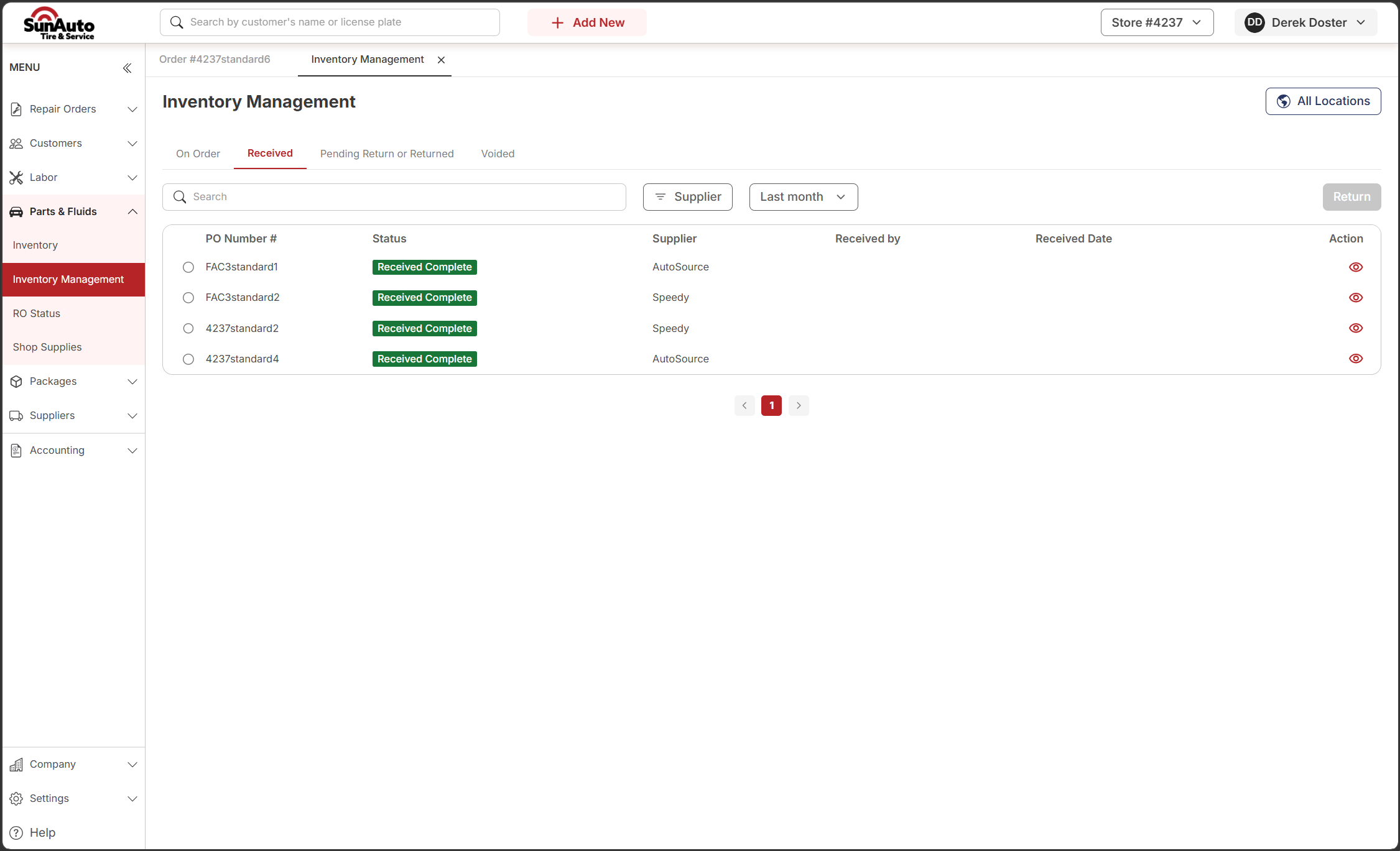Select radio button for FAC3standard1
Viewport: 1400px width, 851px height.
(x=188, y=267)
